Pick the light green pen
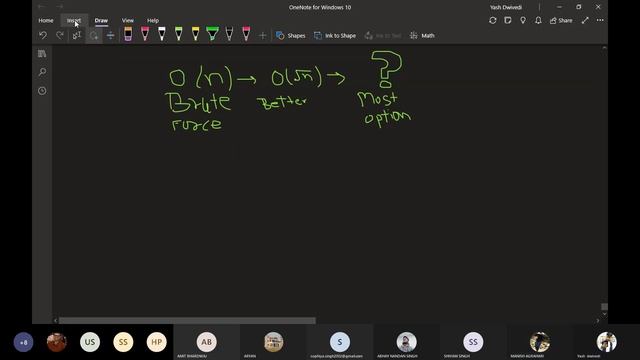This screenshot has height=360, width=640. 178,34
